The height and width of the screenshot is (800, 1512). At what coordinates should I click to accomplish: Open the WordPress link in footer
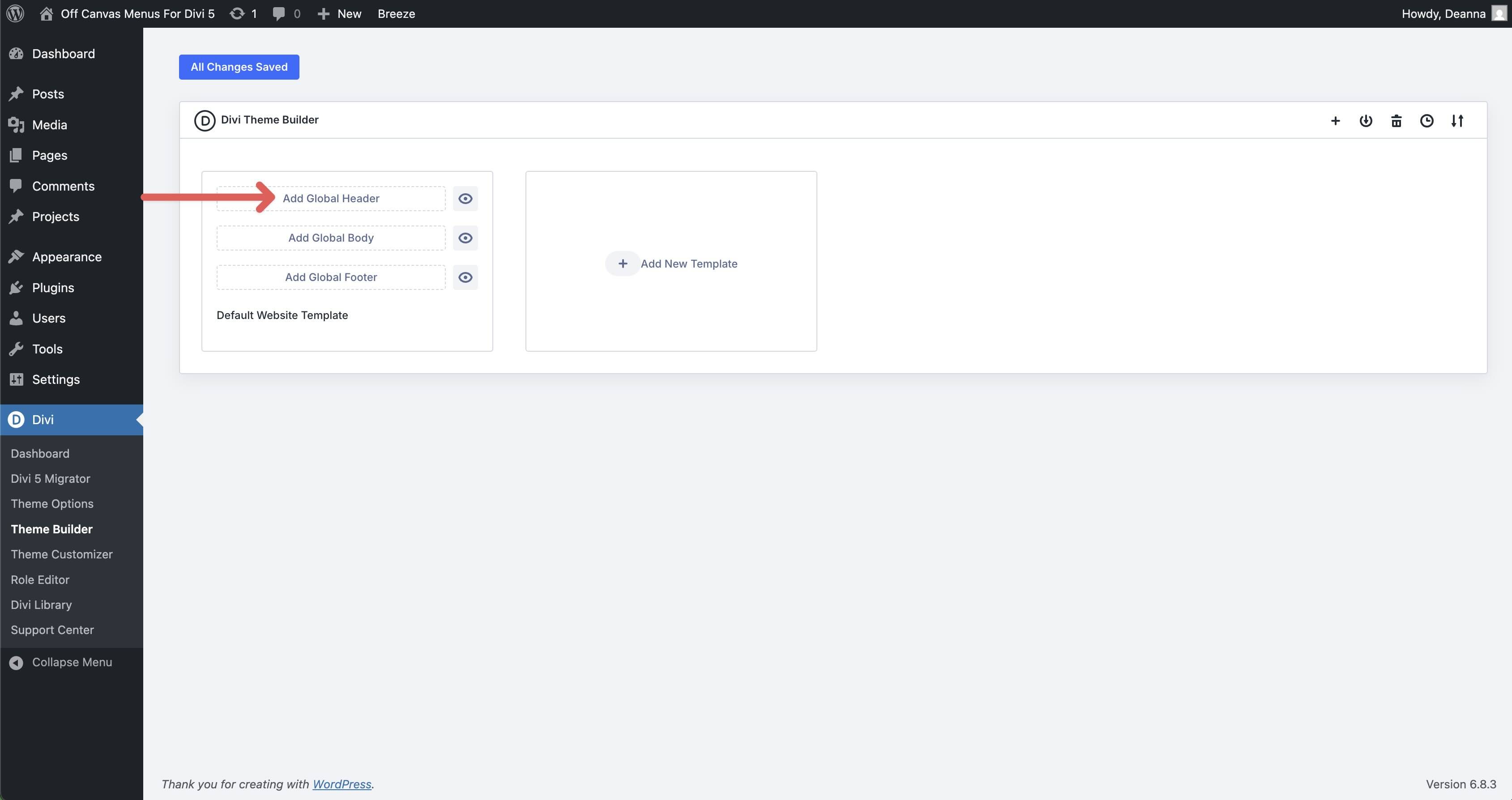[342, 783]
